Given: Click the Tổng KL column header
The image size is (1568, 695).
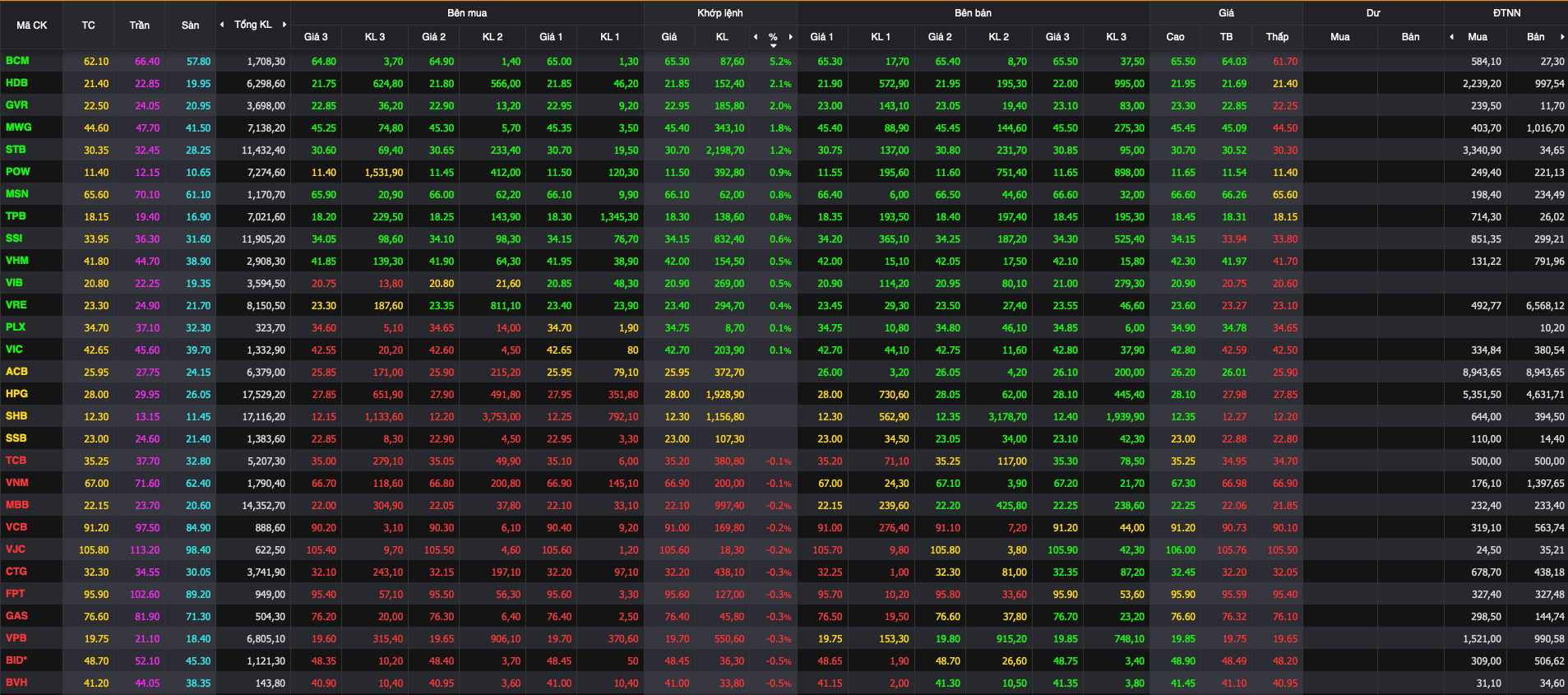Looking at the screenshot, I should pyautogui.click(x=253, y=25).
